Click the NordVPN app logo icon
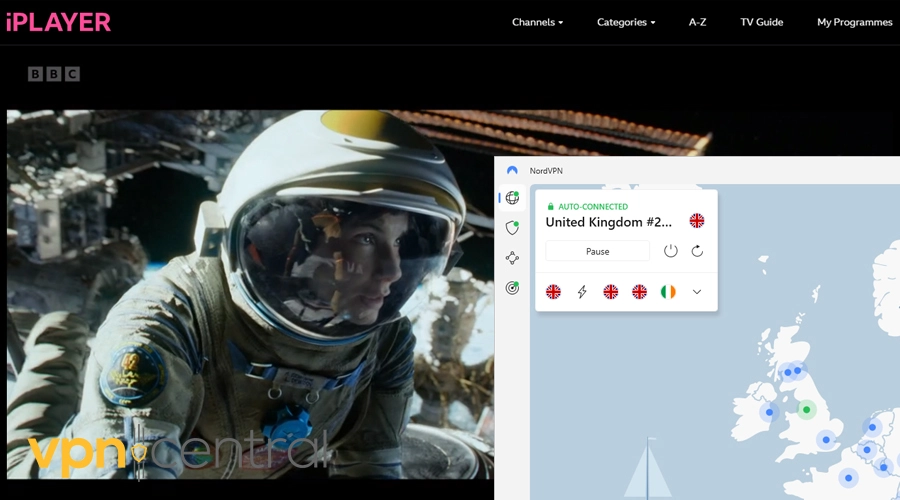900x500 pixels. 513,170
